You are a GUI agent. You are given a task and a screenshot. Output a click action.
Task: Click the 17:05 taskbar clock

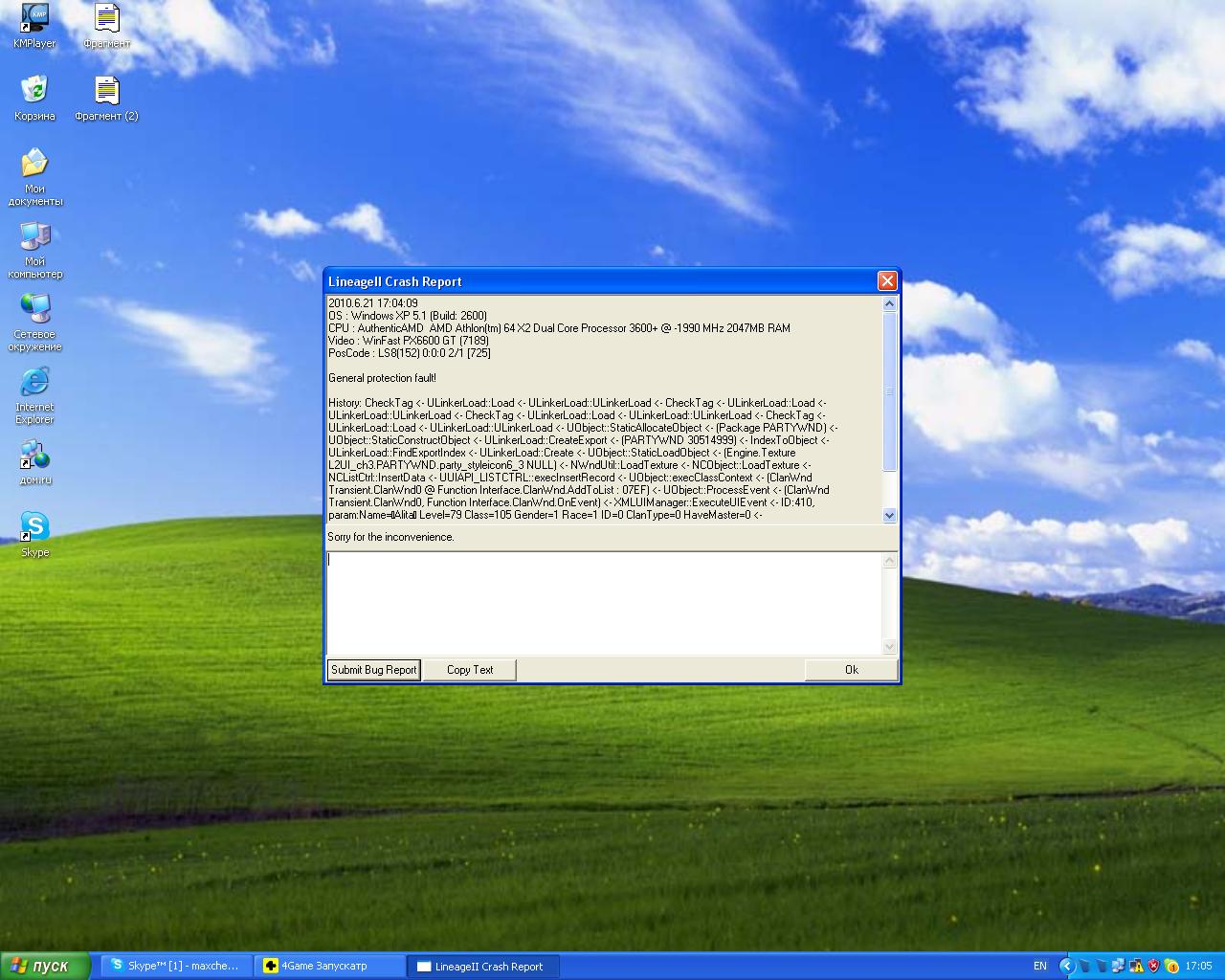coord(1198,966)
